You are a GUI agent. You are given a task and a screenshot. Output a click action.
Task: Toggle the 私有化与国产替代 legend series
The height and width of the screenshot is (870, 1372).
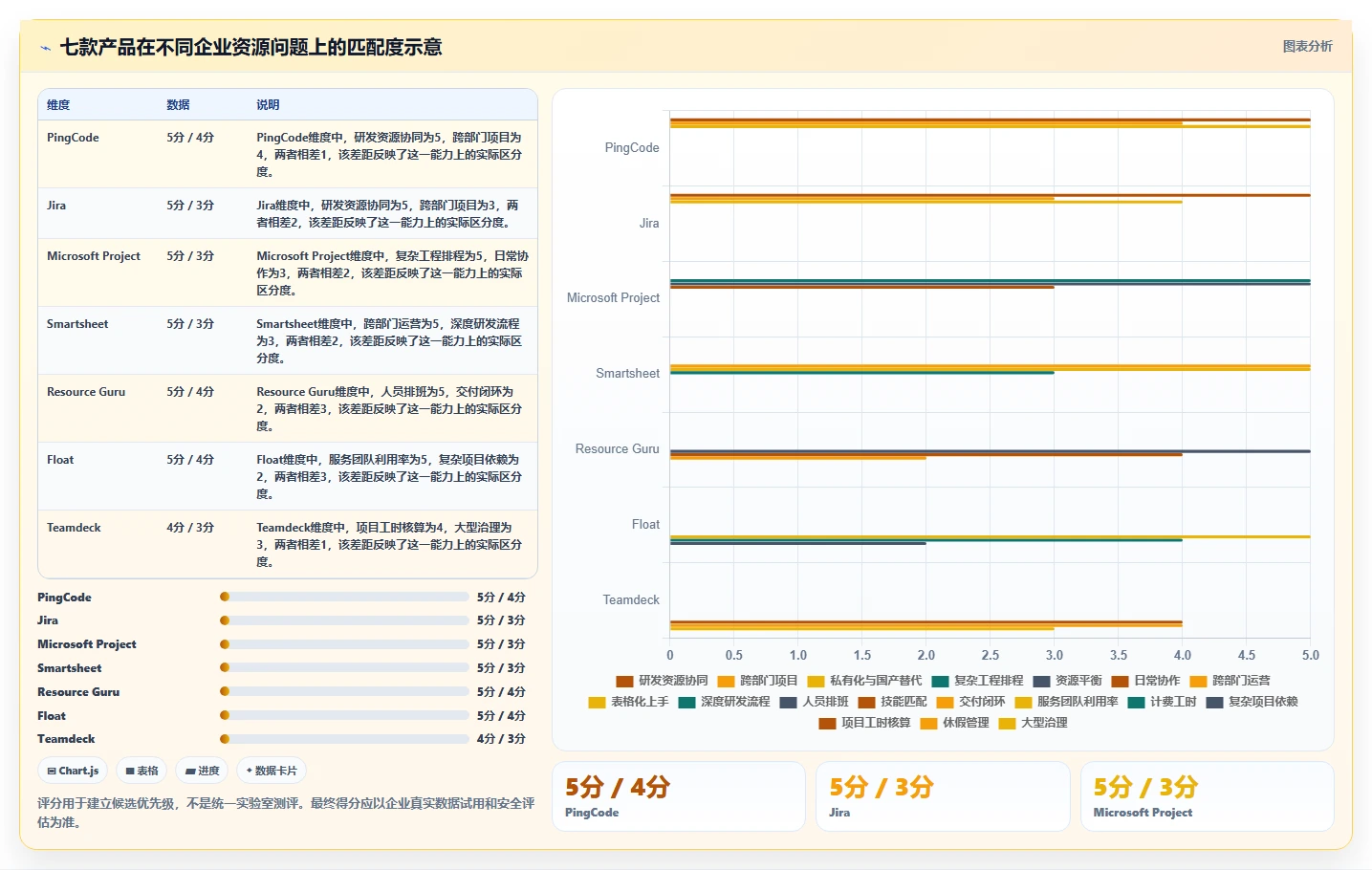point(864,681)
